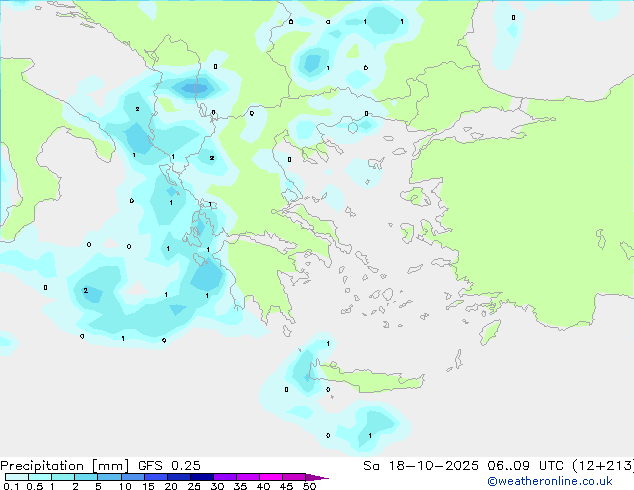Click the legend scale label '0.1'

(11, 486)
